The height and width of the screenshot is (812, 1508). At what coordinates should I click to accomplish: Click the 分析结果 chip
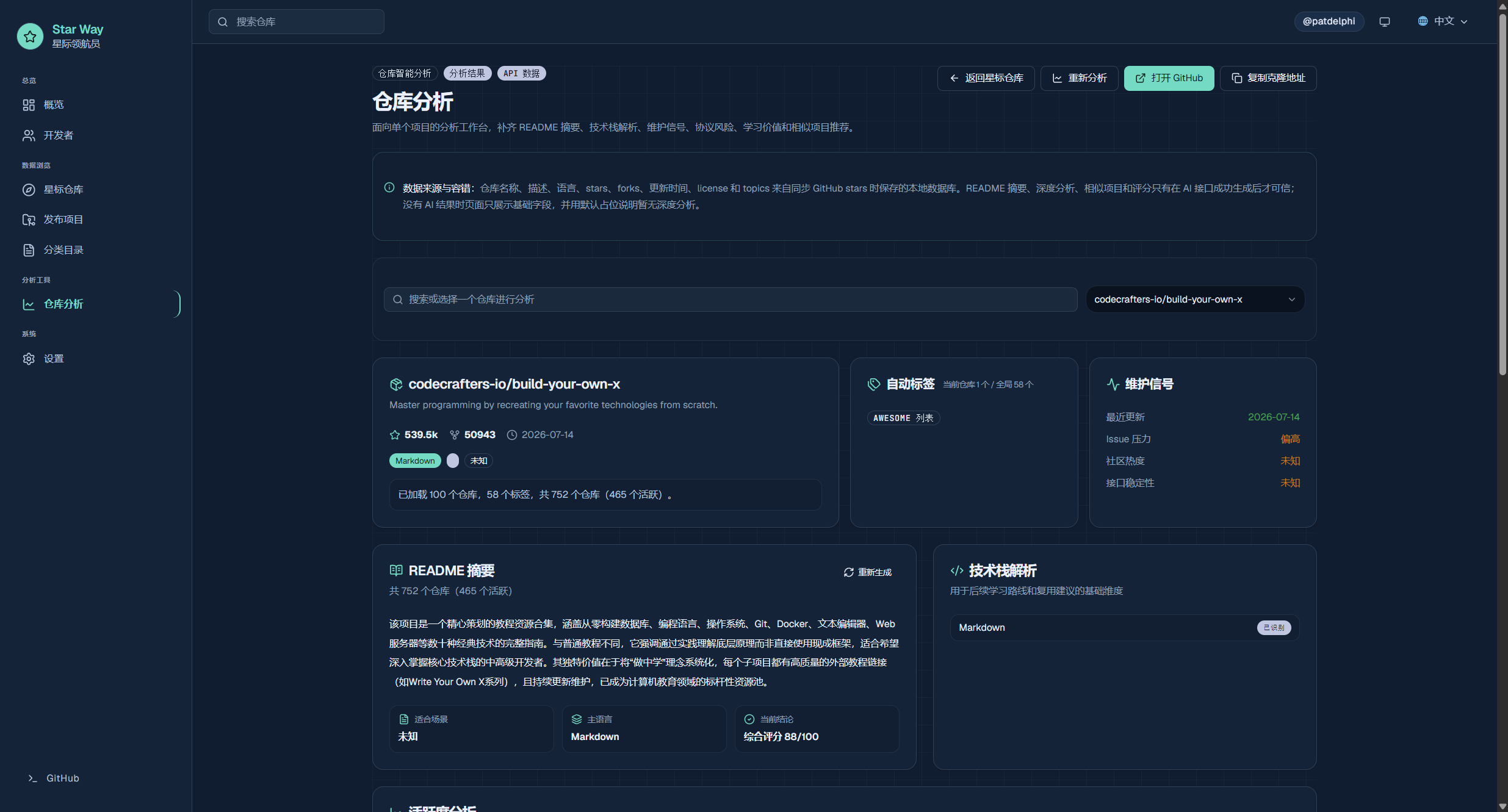tap(467, 73)
